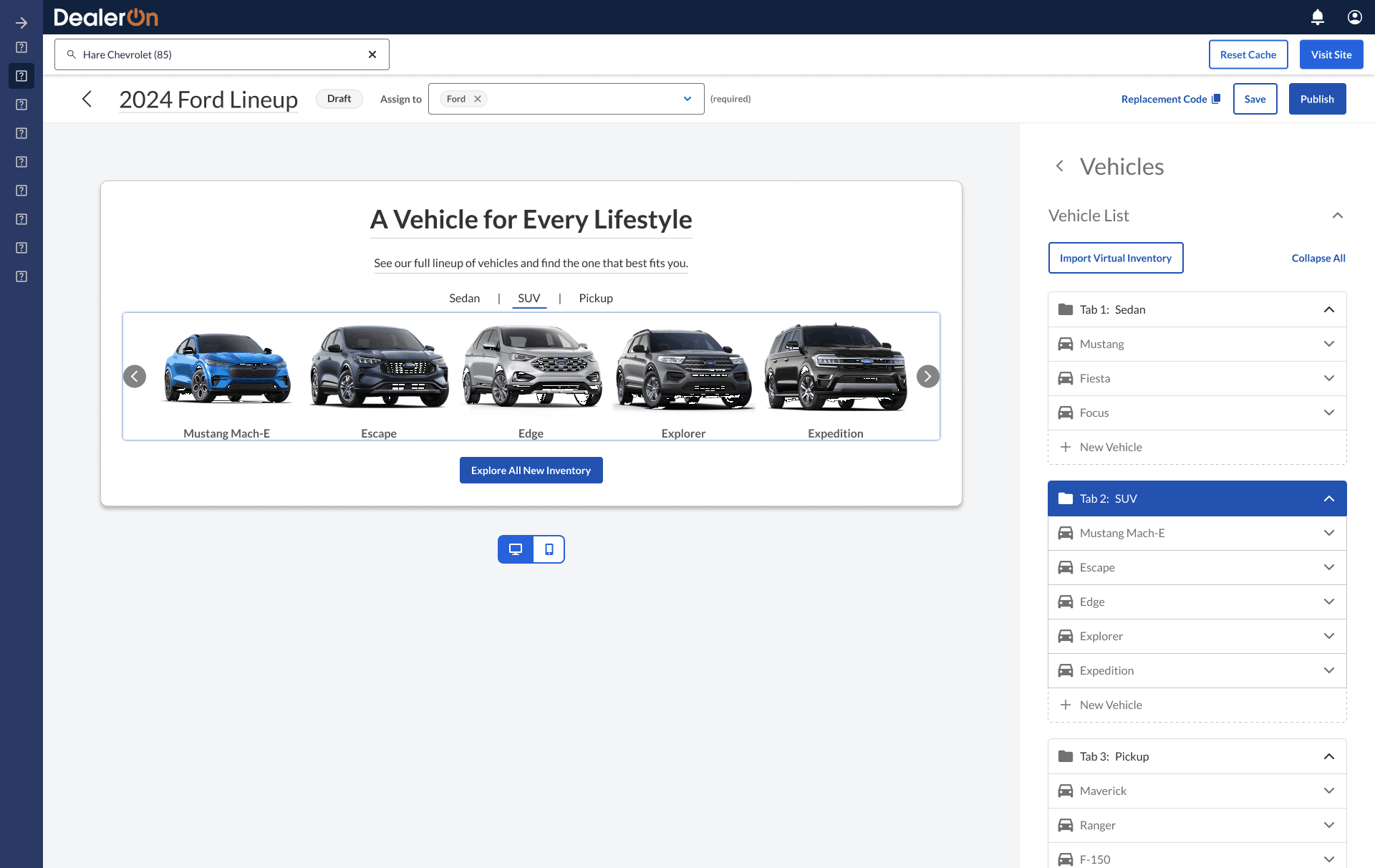
Task: Expand the Ranger vehicle row
Action: (x=1329, y=825)
